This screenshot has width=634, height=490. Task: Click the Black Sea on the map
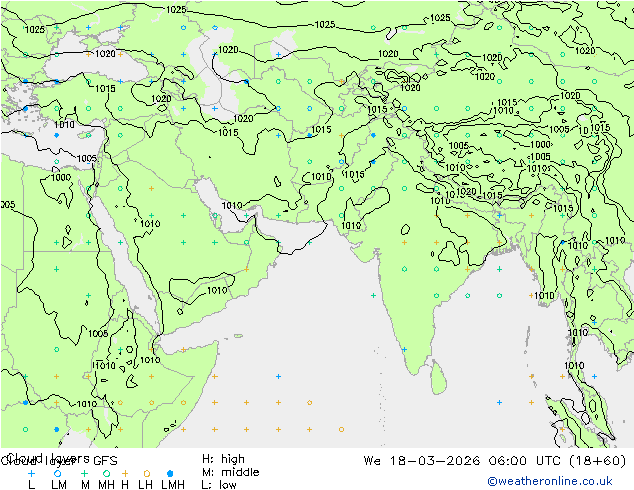click(x=96, y=67)
